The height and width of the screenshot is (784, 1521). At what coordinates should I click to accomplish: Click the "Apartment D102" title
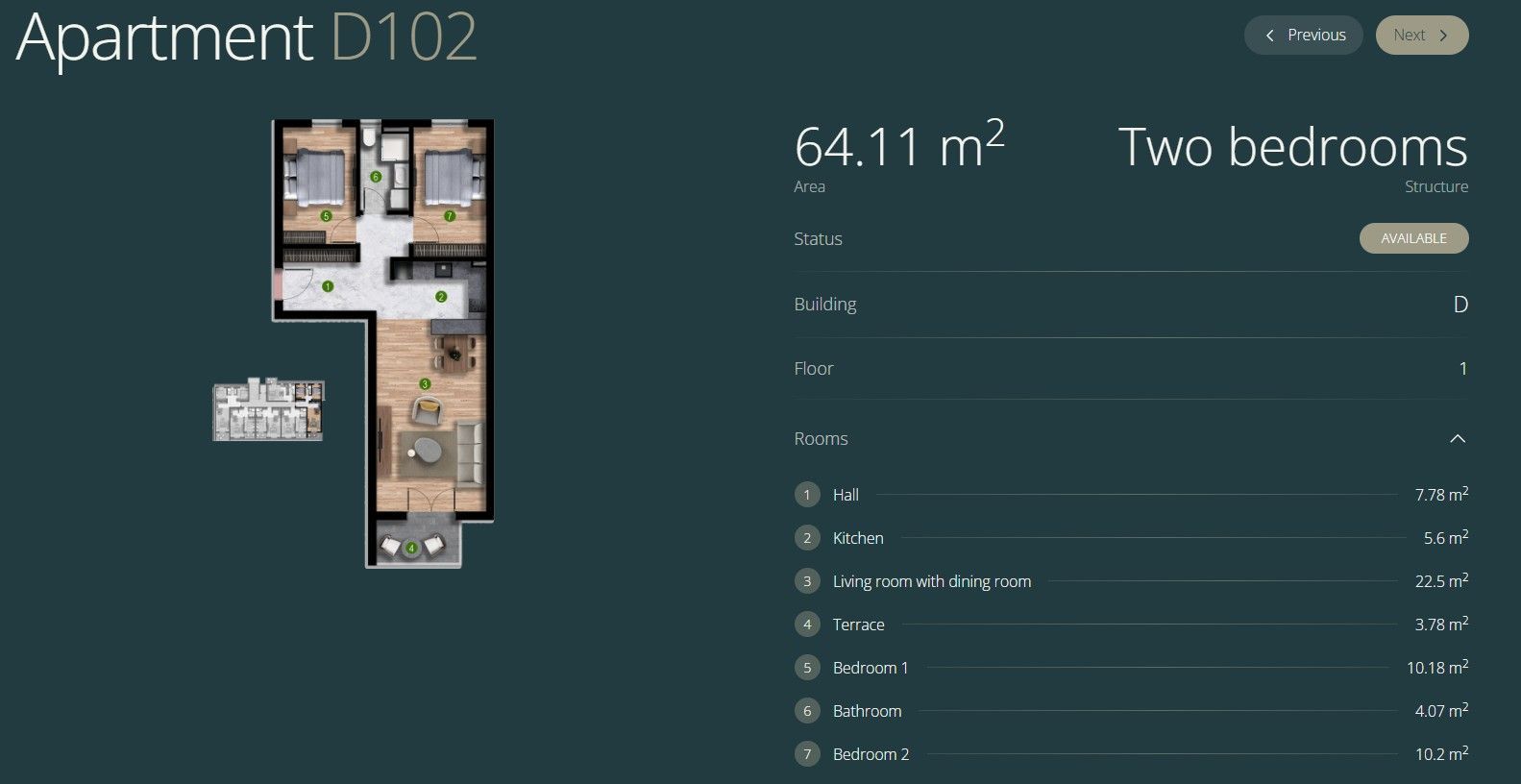coord(247,38)
